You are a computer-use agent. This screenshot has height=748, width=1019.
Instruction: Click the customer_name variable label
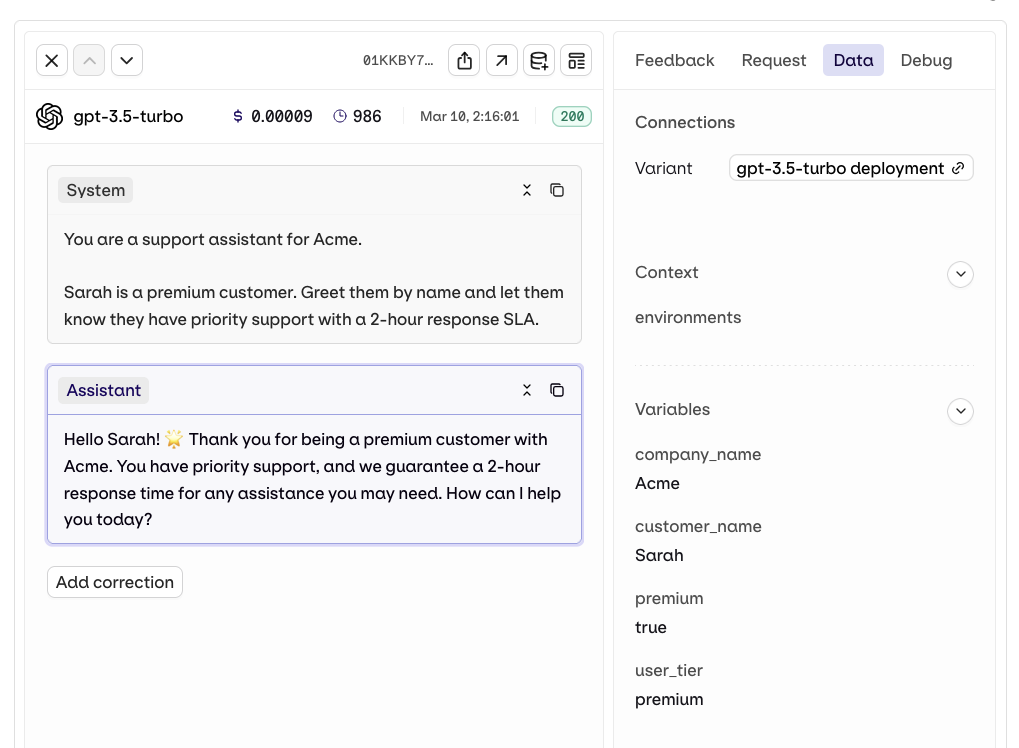coord(698,526)
